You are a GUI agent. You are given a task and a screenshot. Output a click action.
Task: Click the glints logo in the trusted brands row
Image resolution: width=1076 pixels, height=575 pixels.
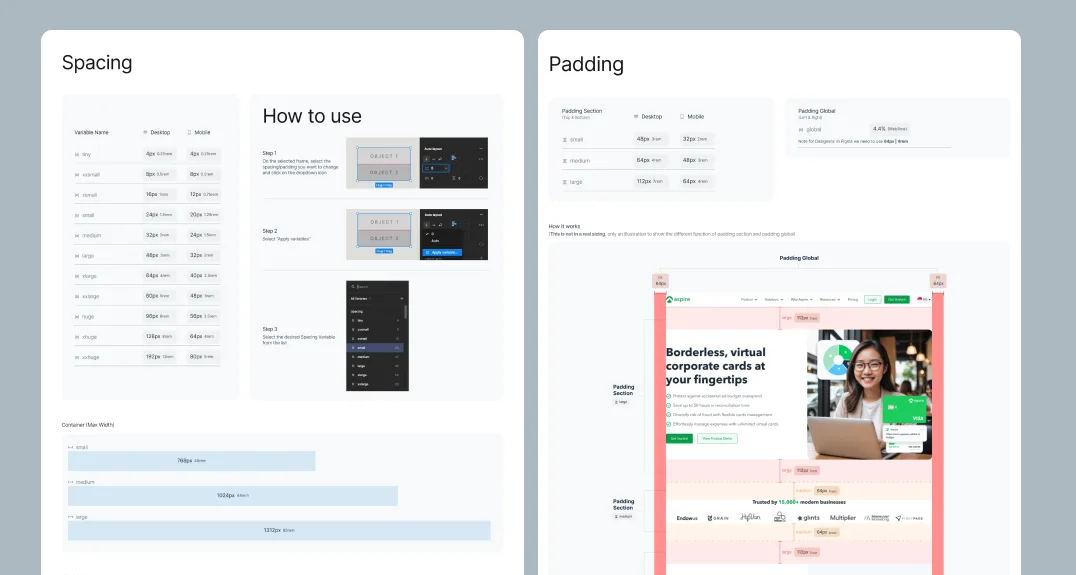pos(808,518)
